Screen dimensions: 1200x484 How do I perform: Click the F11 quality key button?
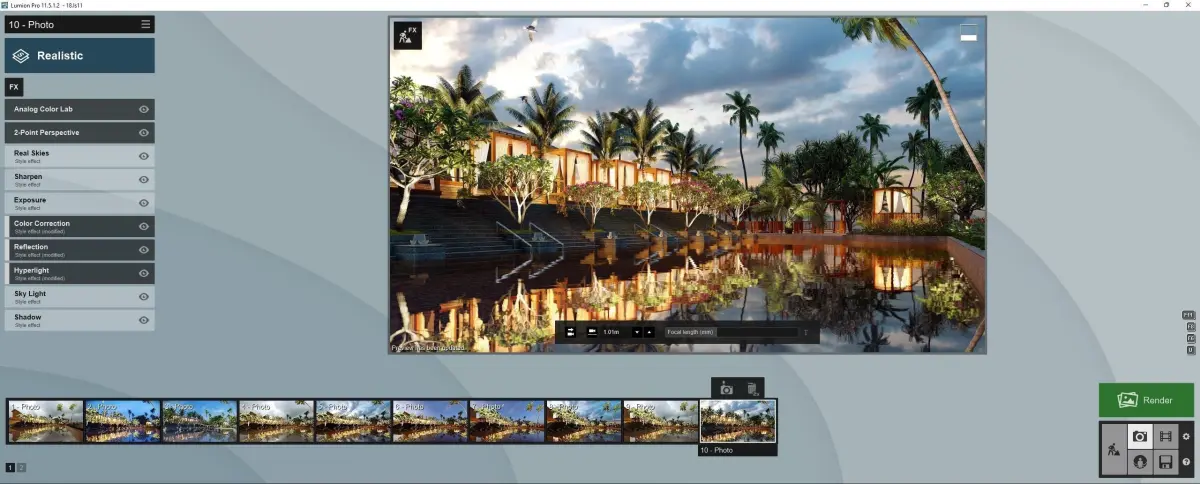click(x=1190, y=315)
